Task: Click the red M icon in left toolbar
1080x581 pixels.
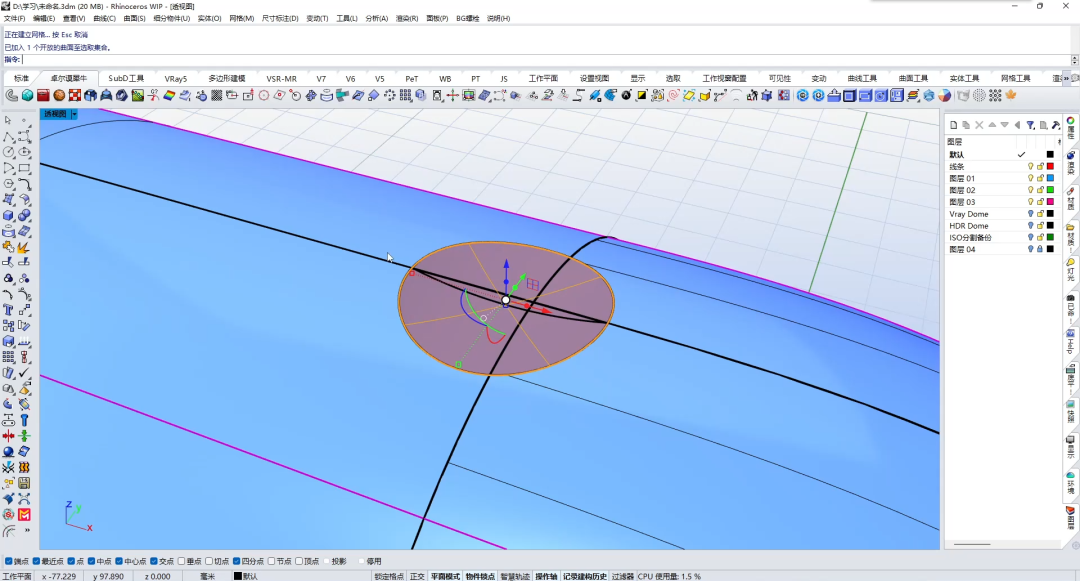Action: [x=24, y=514]
